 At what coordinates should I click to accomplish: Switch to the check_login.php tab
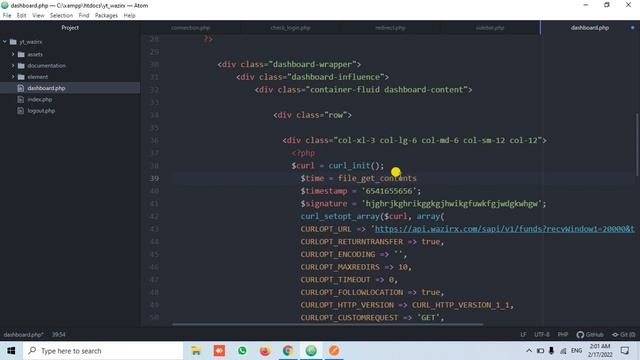tap(290, 28)
